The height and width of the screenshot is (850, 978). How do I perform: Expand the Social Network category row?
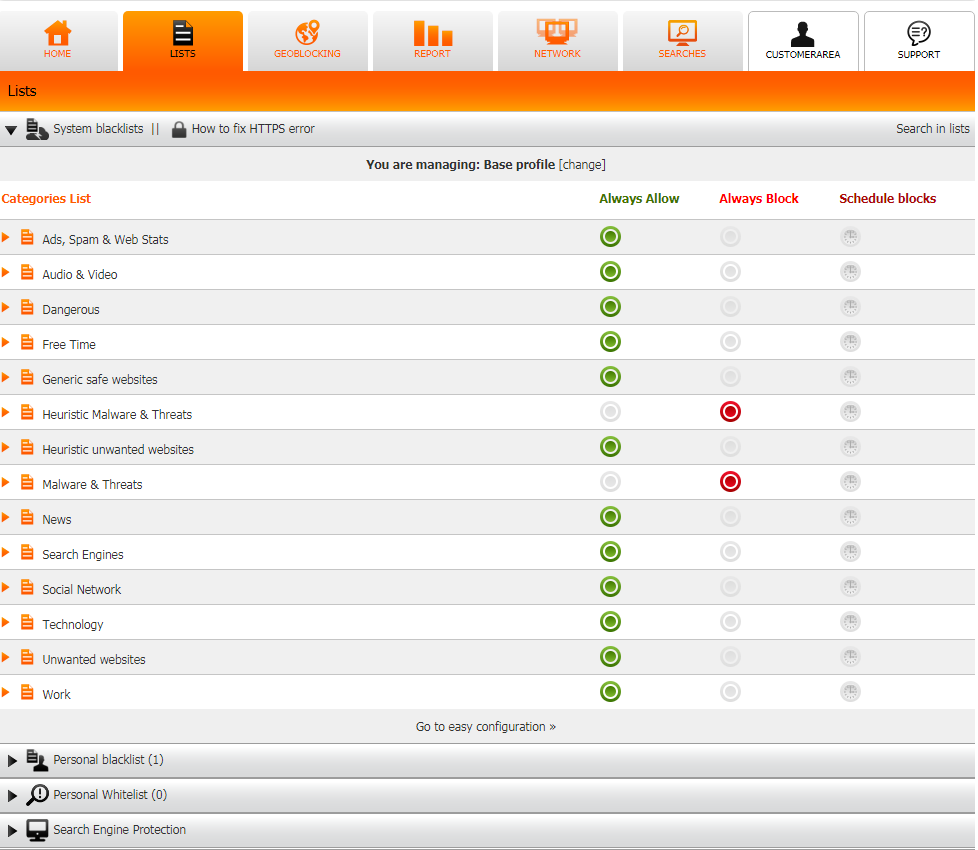point(6,588)
